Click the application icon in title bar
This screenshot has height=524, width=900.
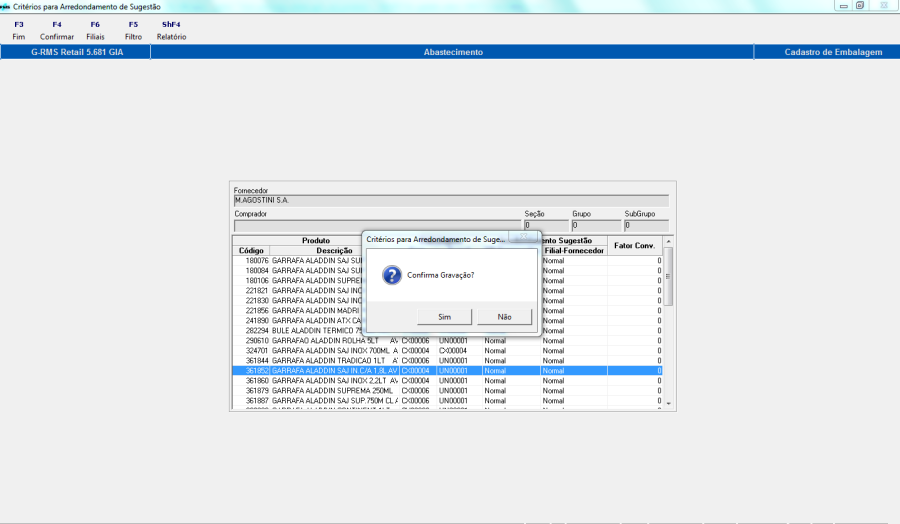pyautogui.click(x=5, y=7)
